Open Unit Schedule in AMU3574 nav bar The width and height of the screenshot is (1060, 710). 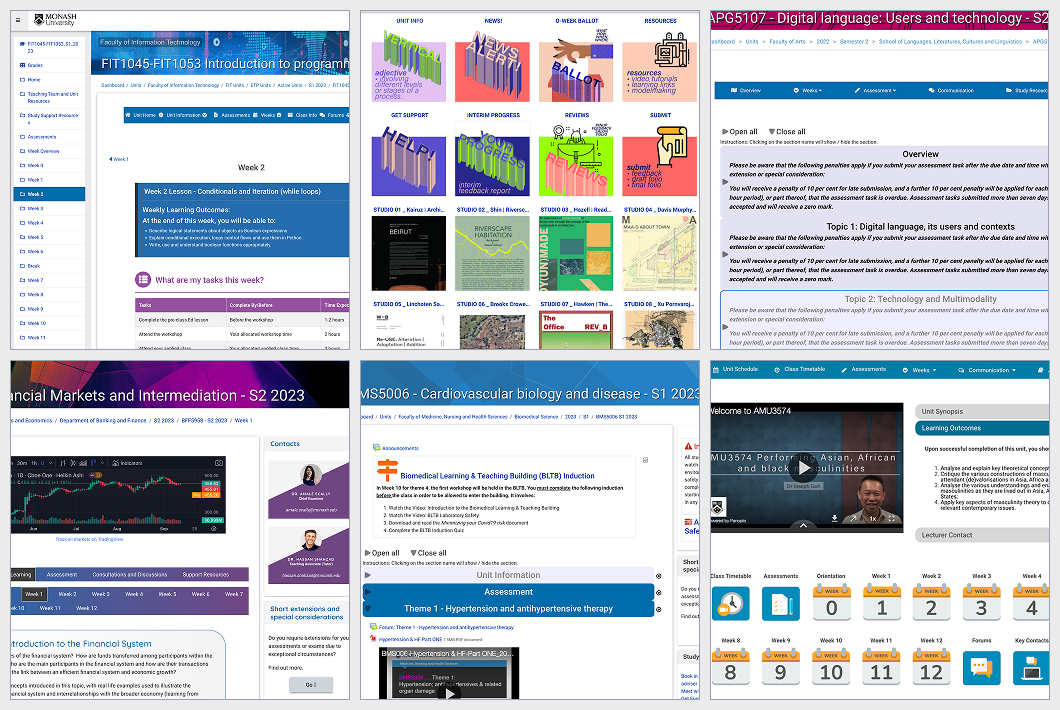736,369
